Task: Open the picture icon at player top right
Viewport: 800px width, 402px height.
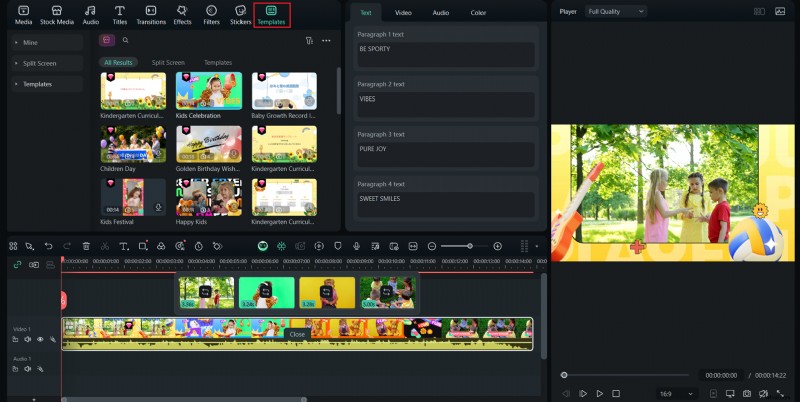Action: point(780,11)
